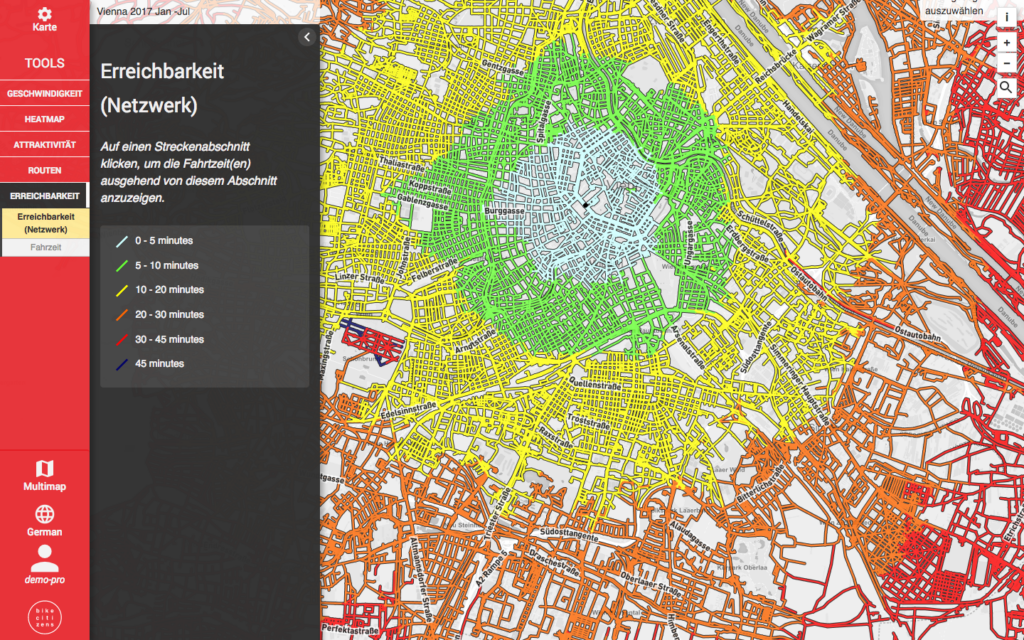The image size is (1024, 640).
Task: Zoom in with the plus button
Action: pyautogui.click(x=1006, y=42)
